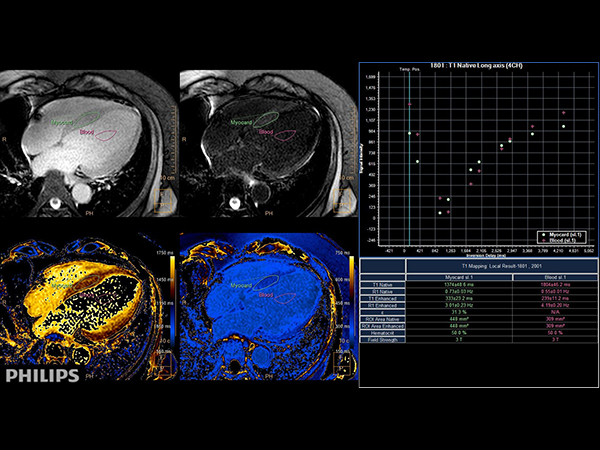The height and width of the screenshot is (450, 600).
Task: Click the Blood T1 Native value cell
Action: (x=555, y=285)
